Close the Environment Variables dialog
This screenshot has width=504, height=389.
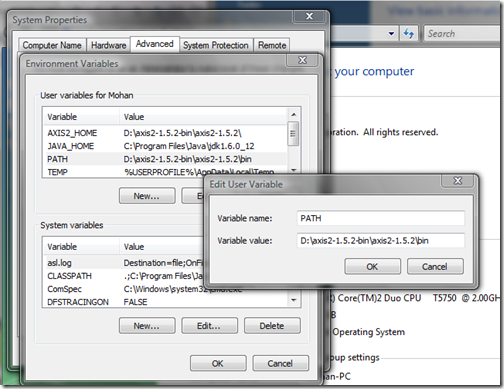(x=302, y=60)
